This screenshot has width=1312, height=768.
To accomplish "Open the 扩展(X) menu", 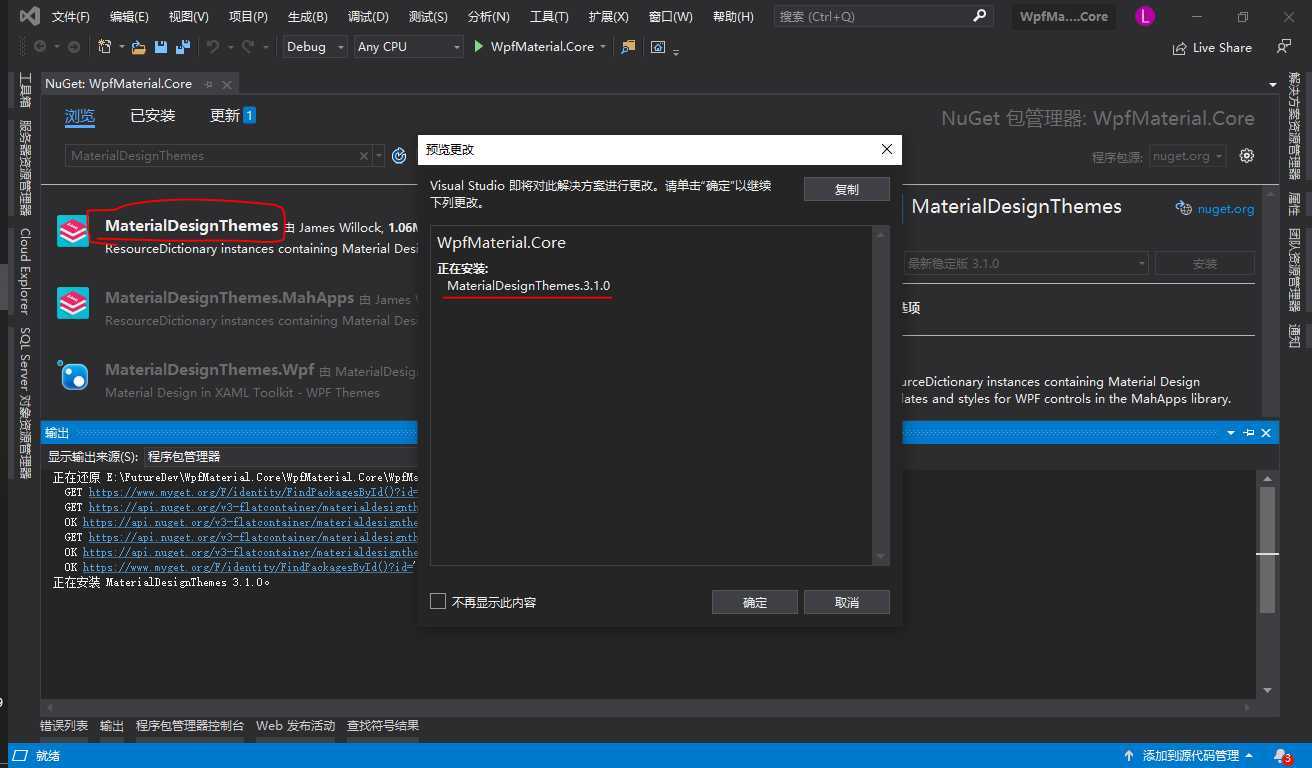I will pyautogui.click(x=609, y=16).
